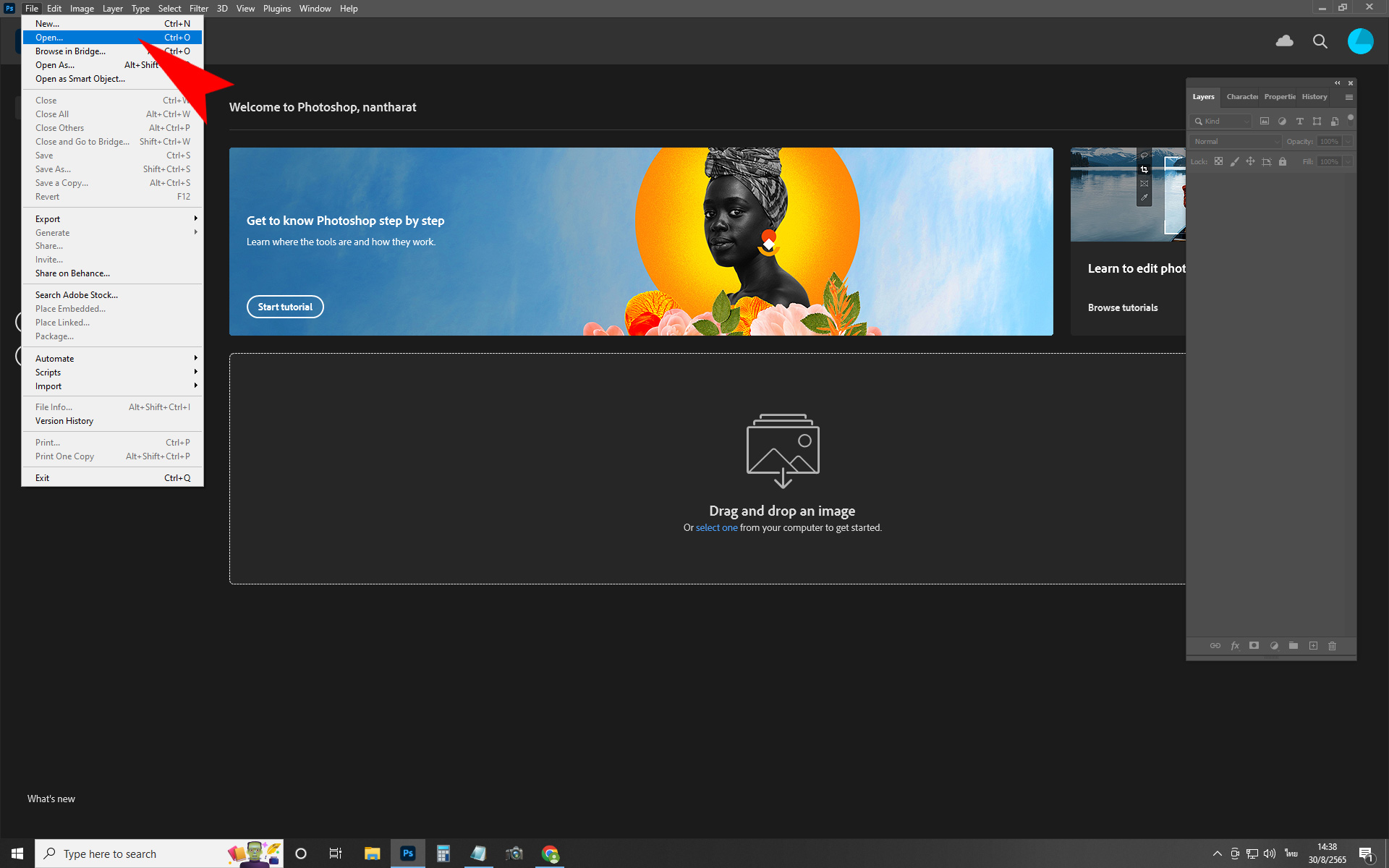Open File Explorer from taskbar

[x=372, y=854]
